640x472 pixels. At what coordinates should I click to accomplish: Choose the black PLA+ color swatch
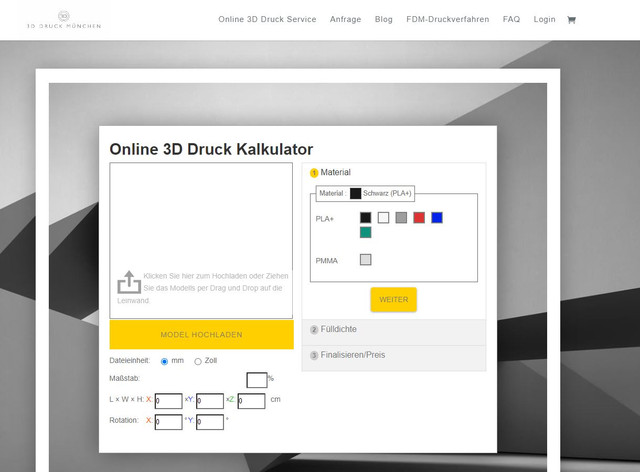[366, 218]
